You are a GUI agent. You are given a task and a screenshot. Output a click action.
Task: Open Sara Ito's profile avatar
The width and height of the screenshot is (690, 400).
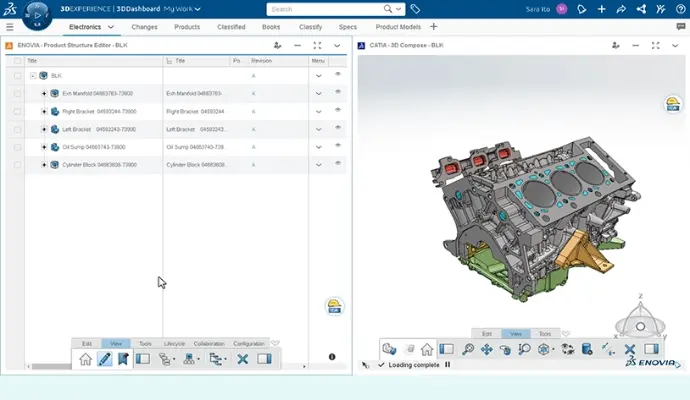click(562, 9)
